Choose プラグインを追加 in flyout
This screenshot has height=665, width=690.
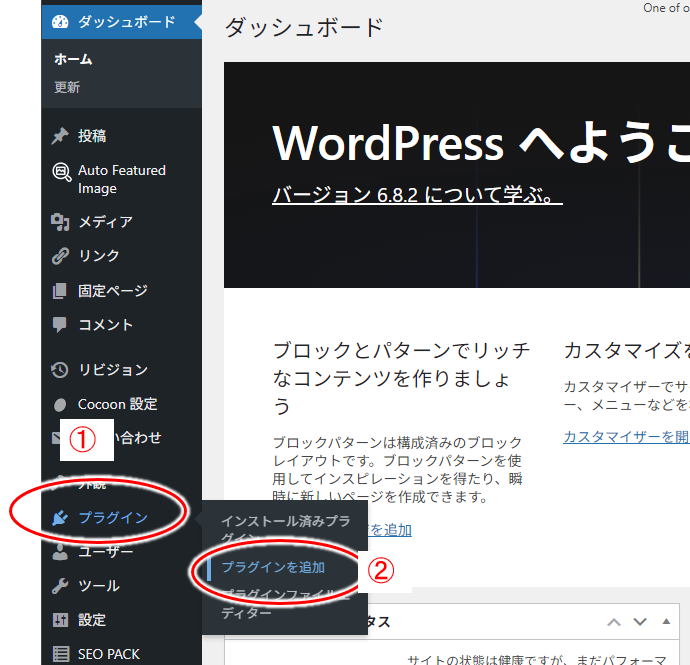point(273,567)
